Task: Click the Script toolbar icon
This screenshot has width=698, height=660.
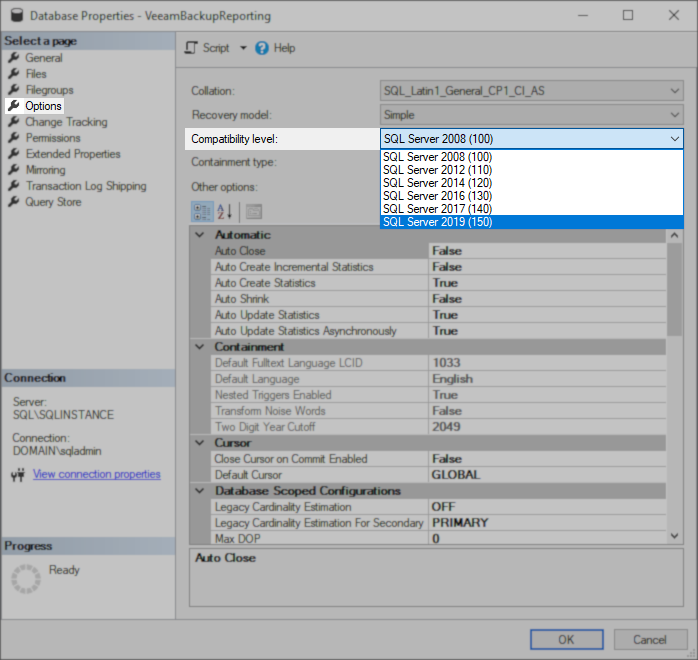Action: click(x=191, y=48)
